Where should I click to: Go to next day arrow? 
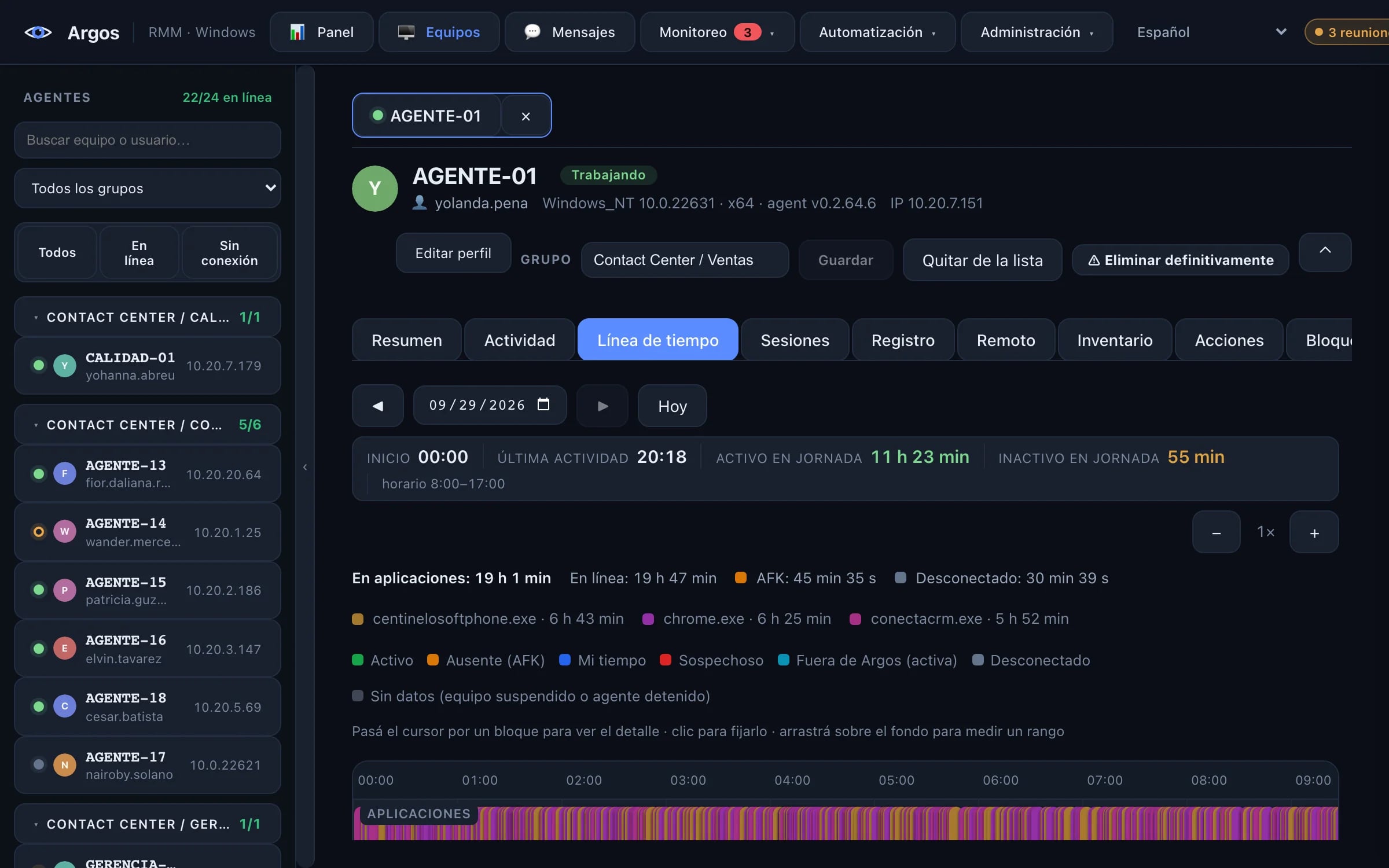[602, 406]
